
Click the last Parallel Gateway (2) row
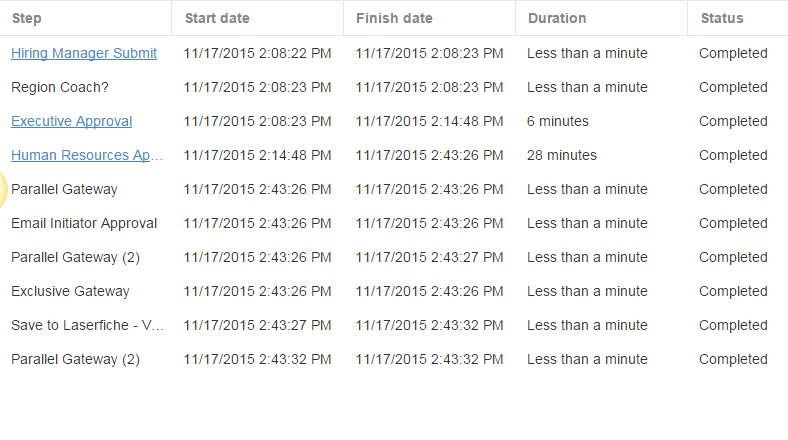(394, 359)
